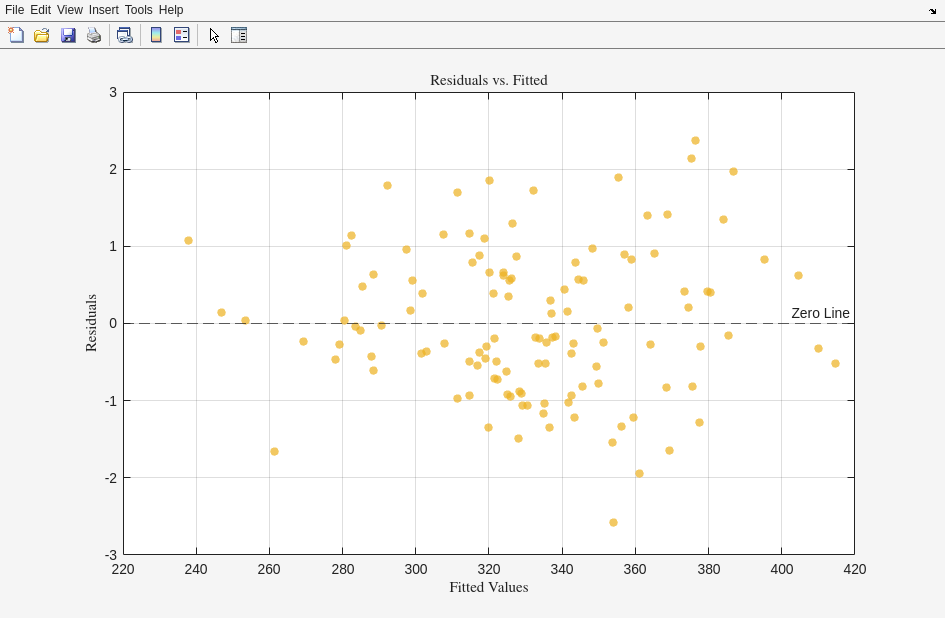Click the dock figure arrow at top right
This screenshot has height=618, width=945.
[932, 11]
